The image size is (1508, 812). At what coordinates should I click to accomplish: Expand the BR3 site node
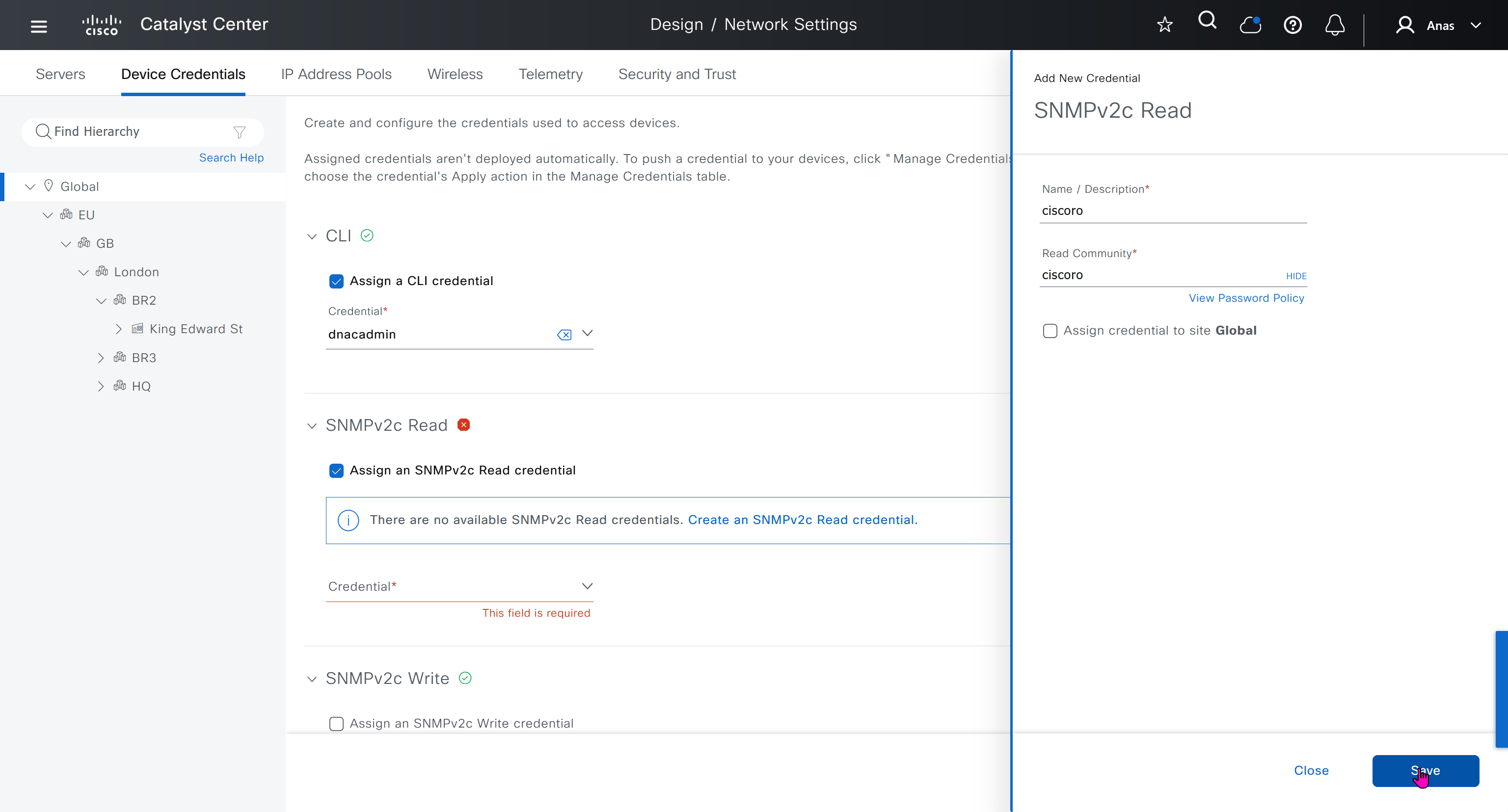click(x=101, y=358)
